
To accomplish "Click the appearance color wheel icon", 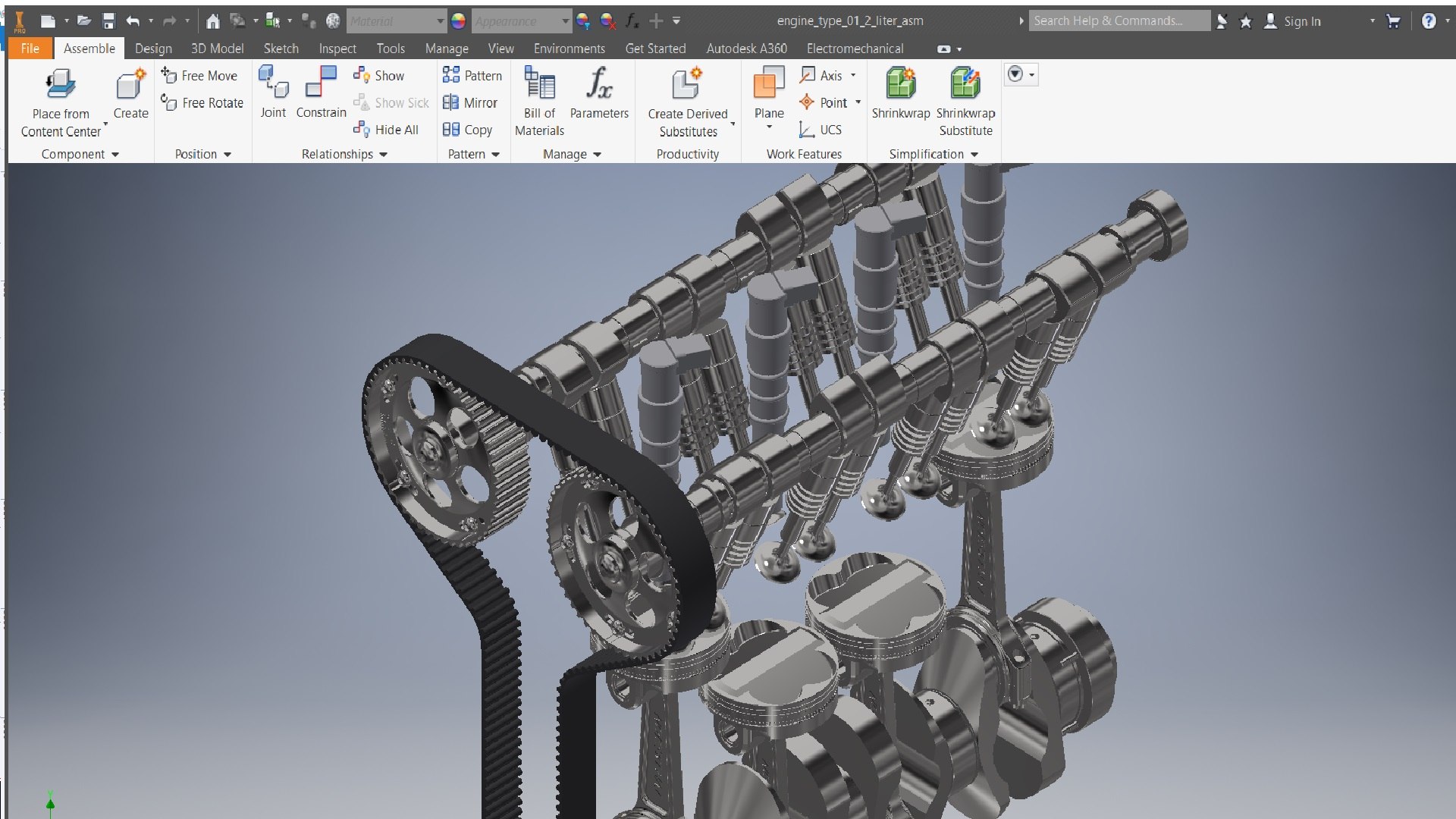I will pos(458,21).
